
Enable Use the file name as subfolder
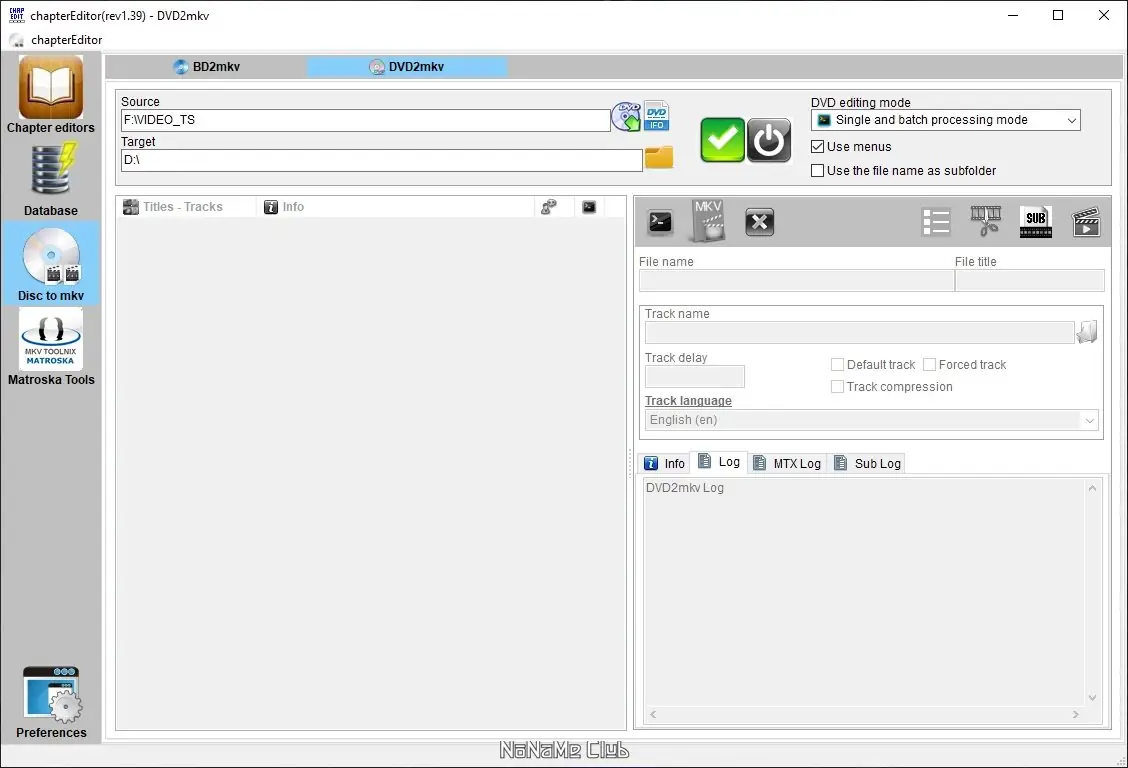pos(817,170)
